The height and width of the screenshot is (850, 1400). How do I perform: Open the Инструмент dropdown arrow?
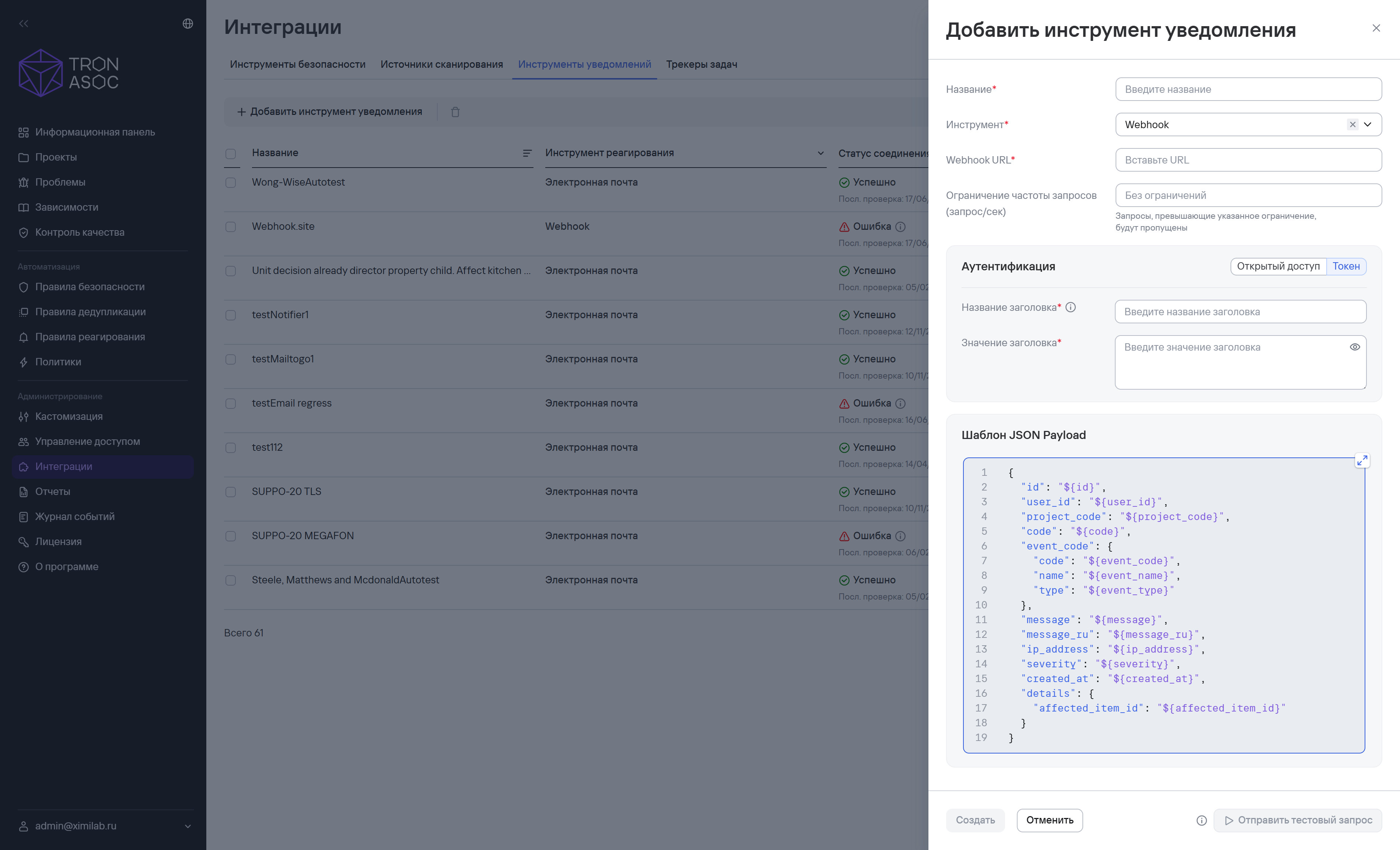(1368, 124)
